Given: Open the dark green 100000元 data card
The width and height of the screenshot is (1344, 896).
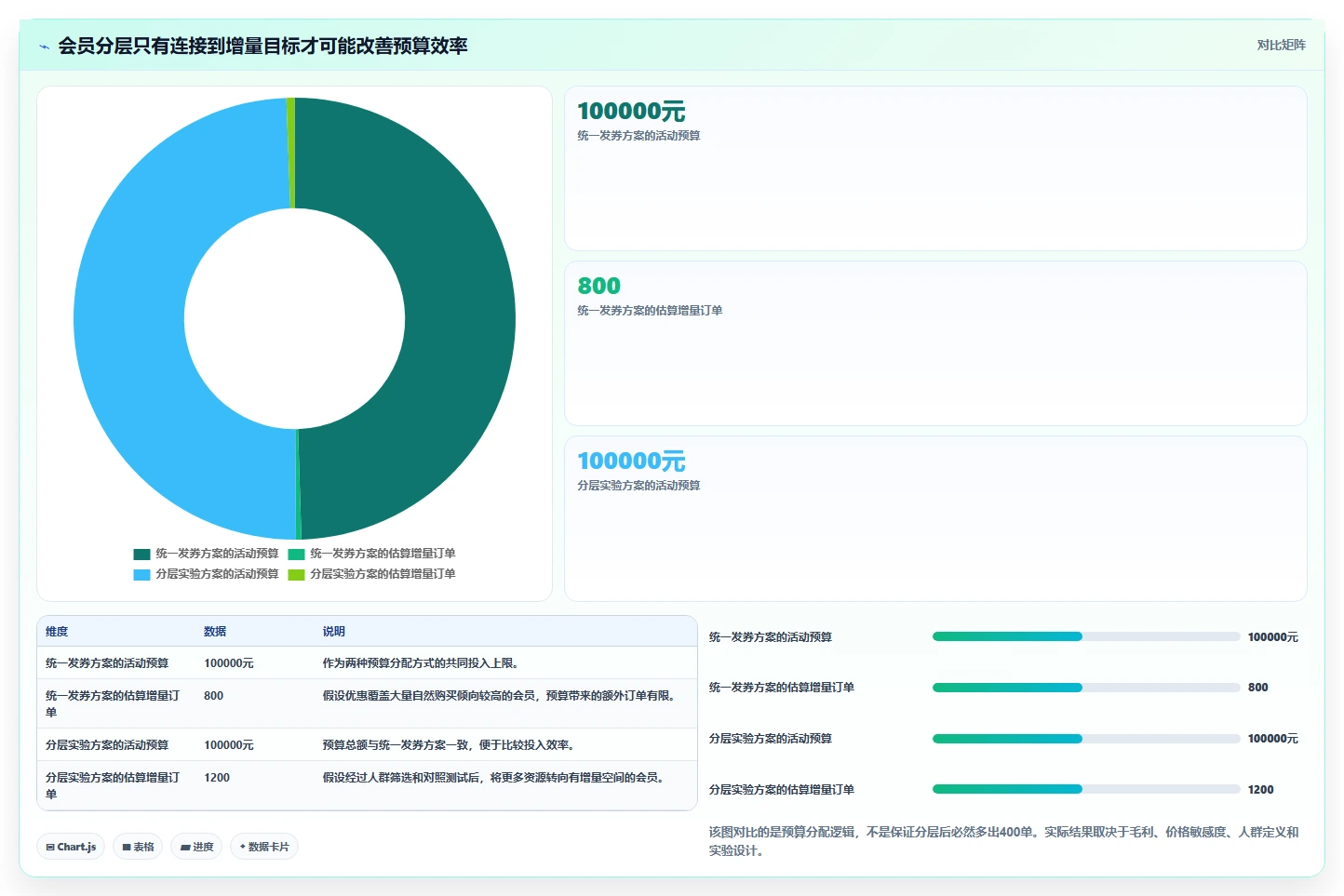Looking at the screenshot, I should pyautogui.click(x=935, y=168).
